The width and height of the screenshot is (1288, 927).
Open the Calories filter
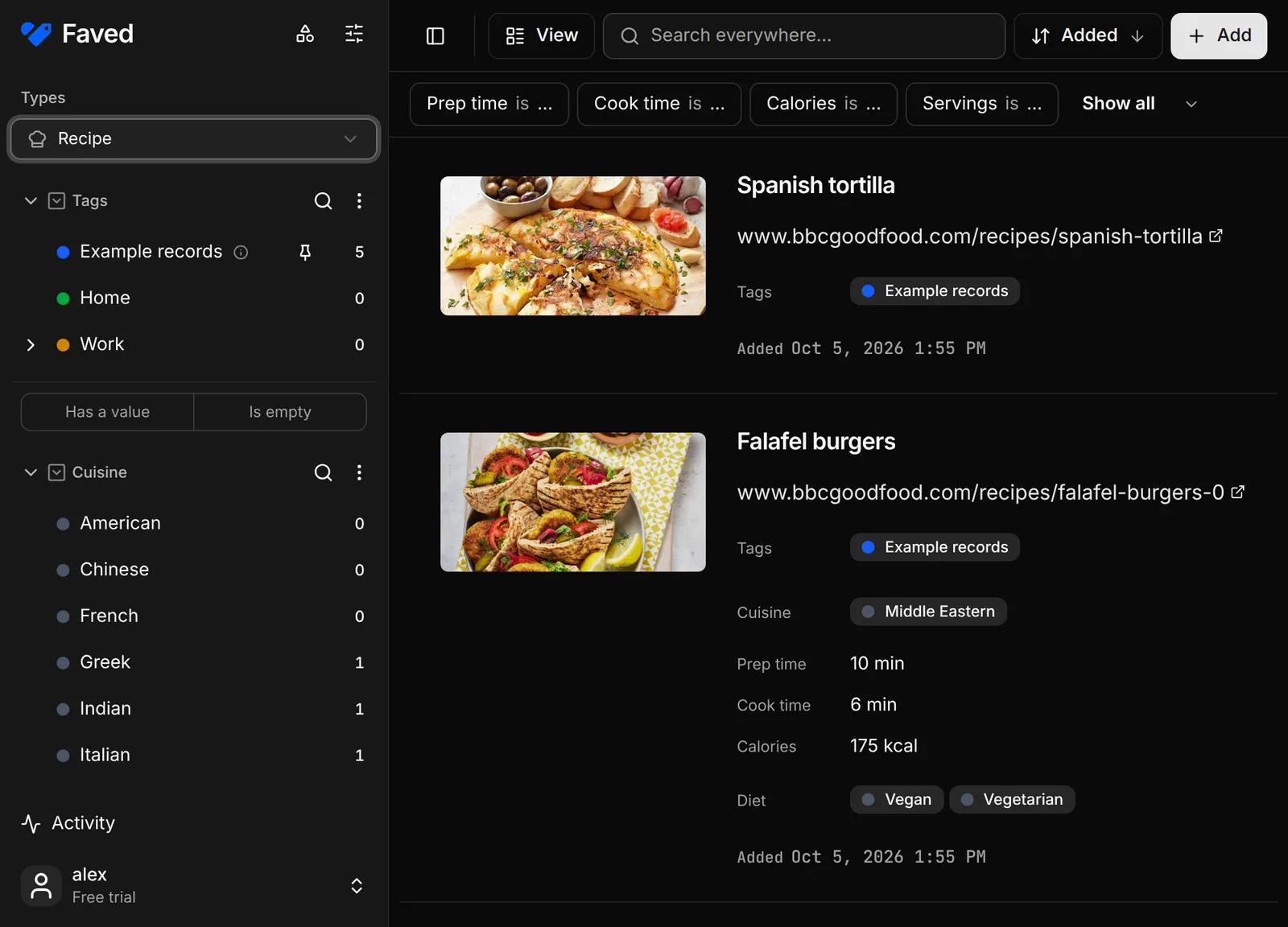824,104
